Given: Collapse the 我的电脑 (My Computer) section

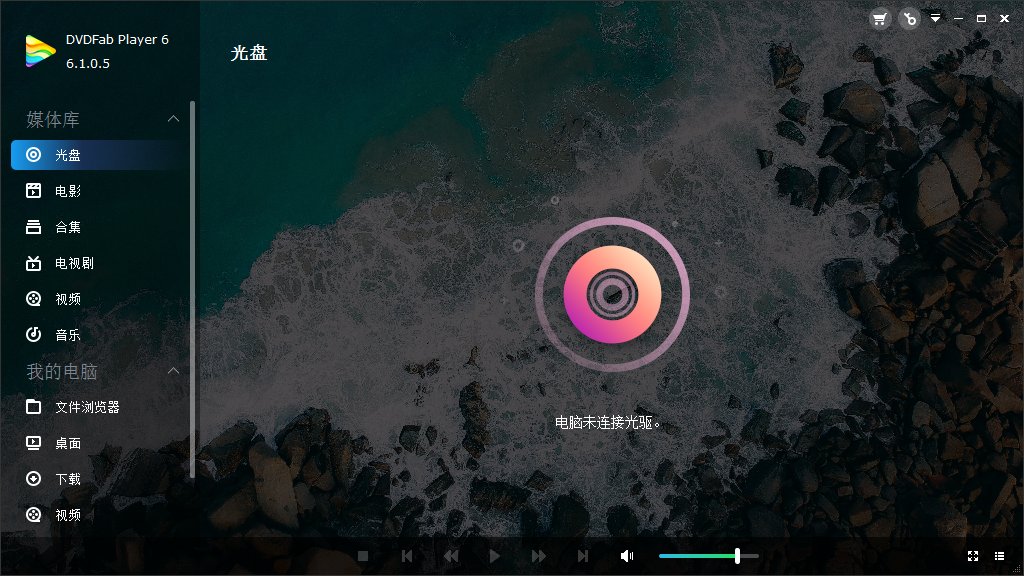Looking at the screenshot, I should click(175, 371).
